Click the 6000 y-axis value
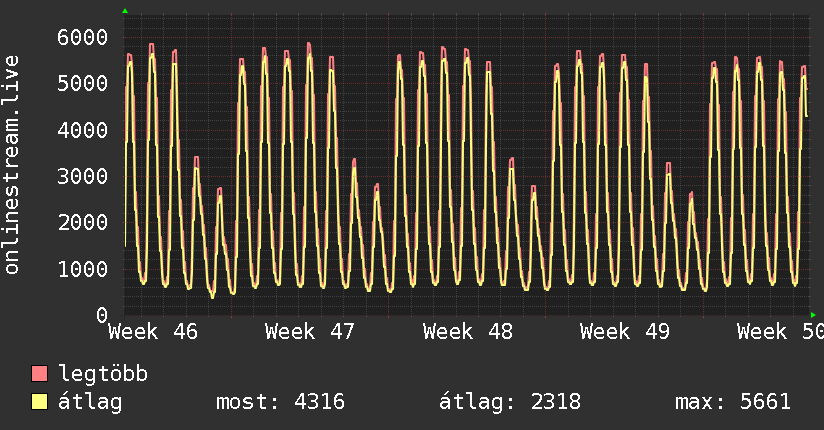824x430 pixels. pyautogui.click(x=81, y=38)
